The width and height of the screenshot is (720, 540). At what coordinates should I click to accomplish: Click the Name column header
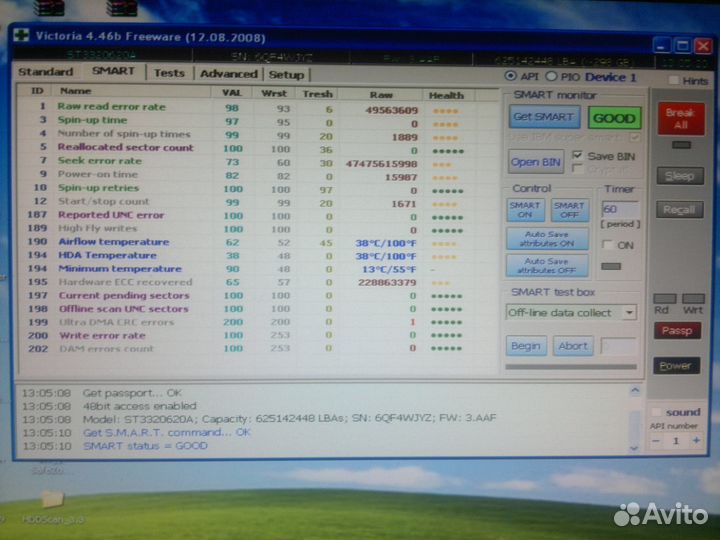75,91
